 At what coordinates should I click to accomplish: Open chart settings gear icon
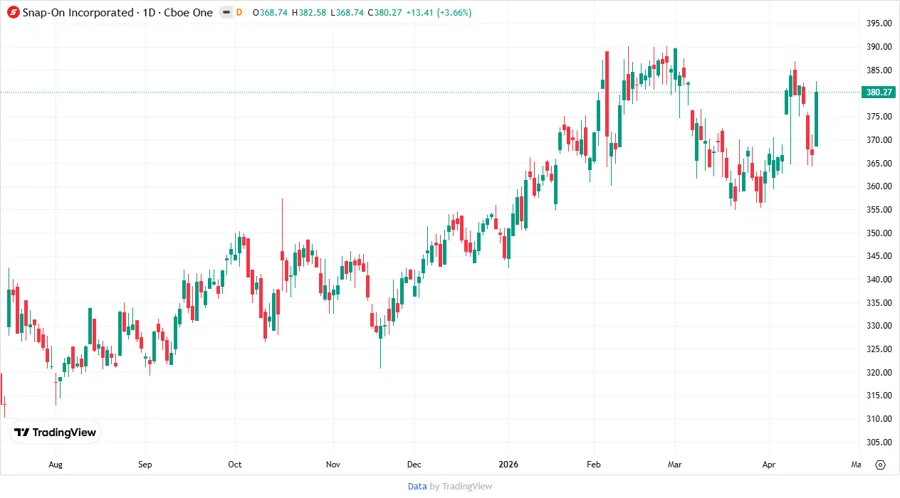coord(880,465)
